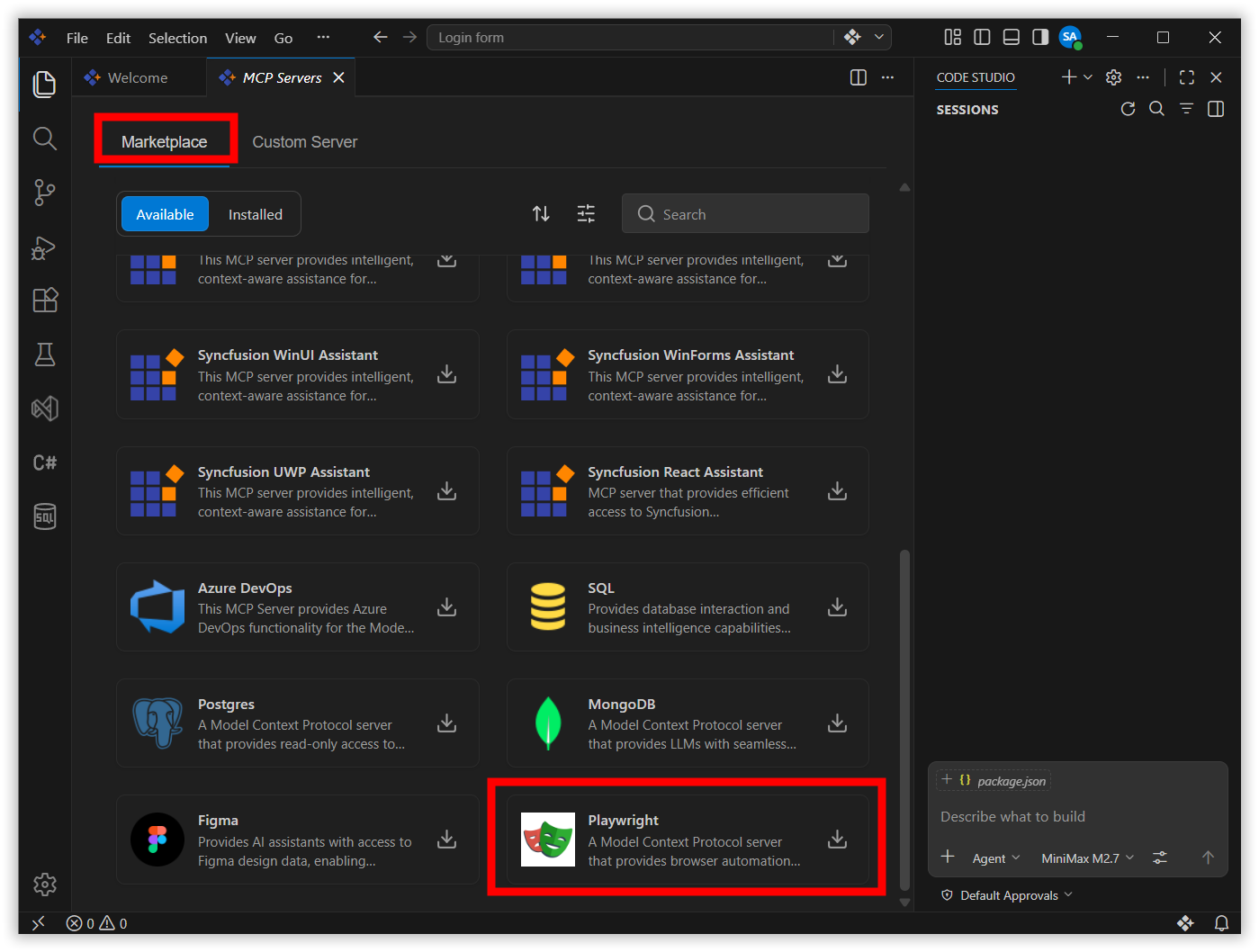Viewport: 1259px width, 952px height.
Task: Open the Testing flask view
Action: (44, 355)
